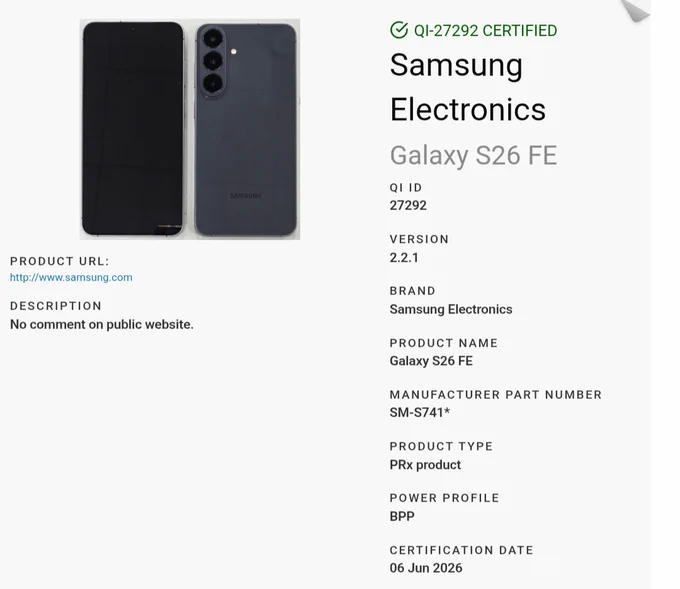Click the page curl icon at top right

click(635, 10)
